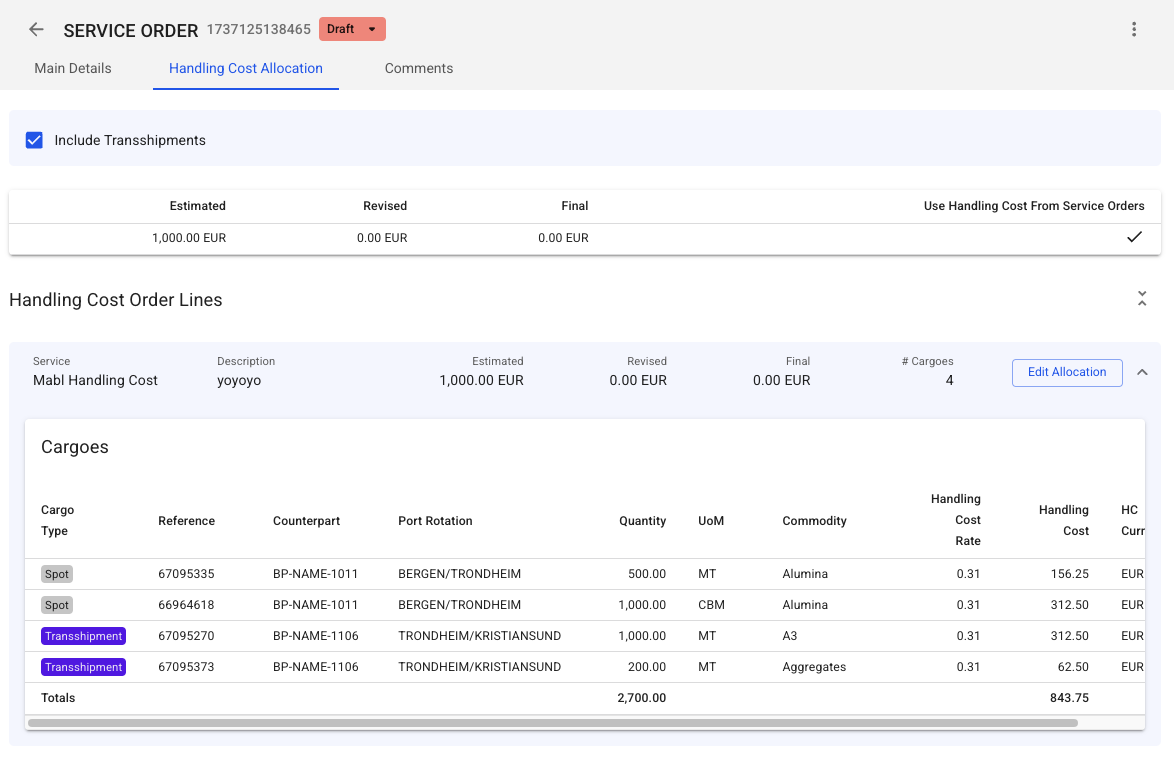
Task: Switch to the Main Details tab
Action: [73, 68]
